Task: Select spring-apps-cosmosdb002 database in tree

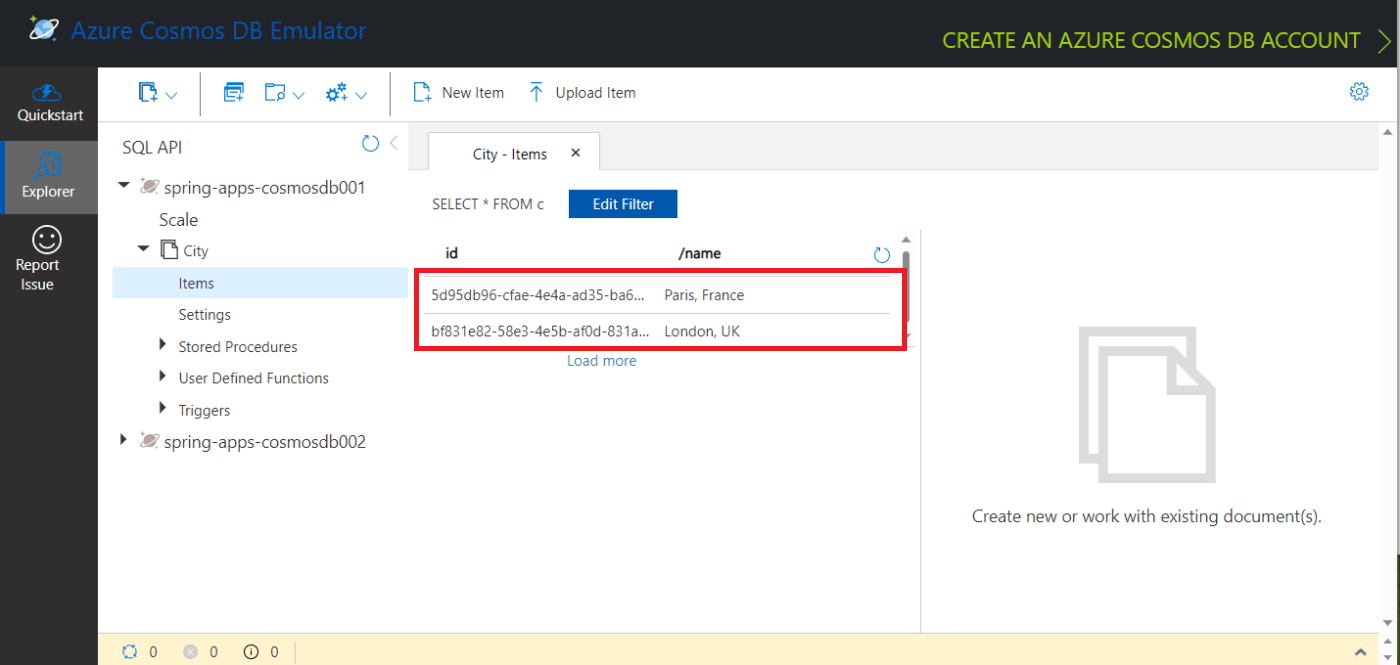Action: (x=265, y=441)
